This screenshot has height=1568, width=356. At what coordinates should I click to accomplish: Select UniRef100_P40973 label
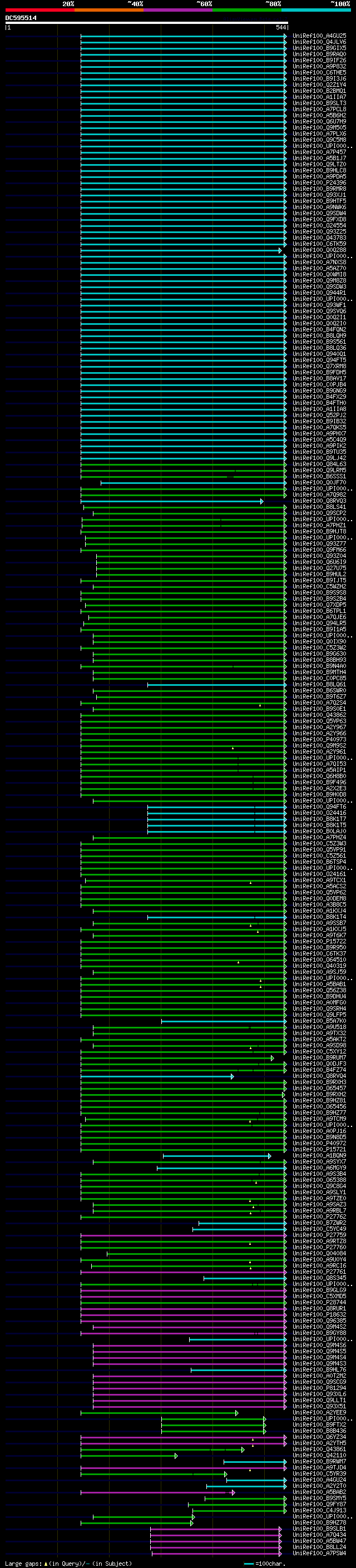(319, 740)
